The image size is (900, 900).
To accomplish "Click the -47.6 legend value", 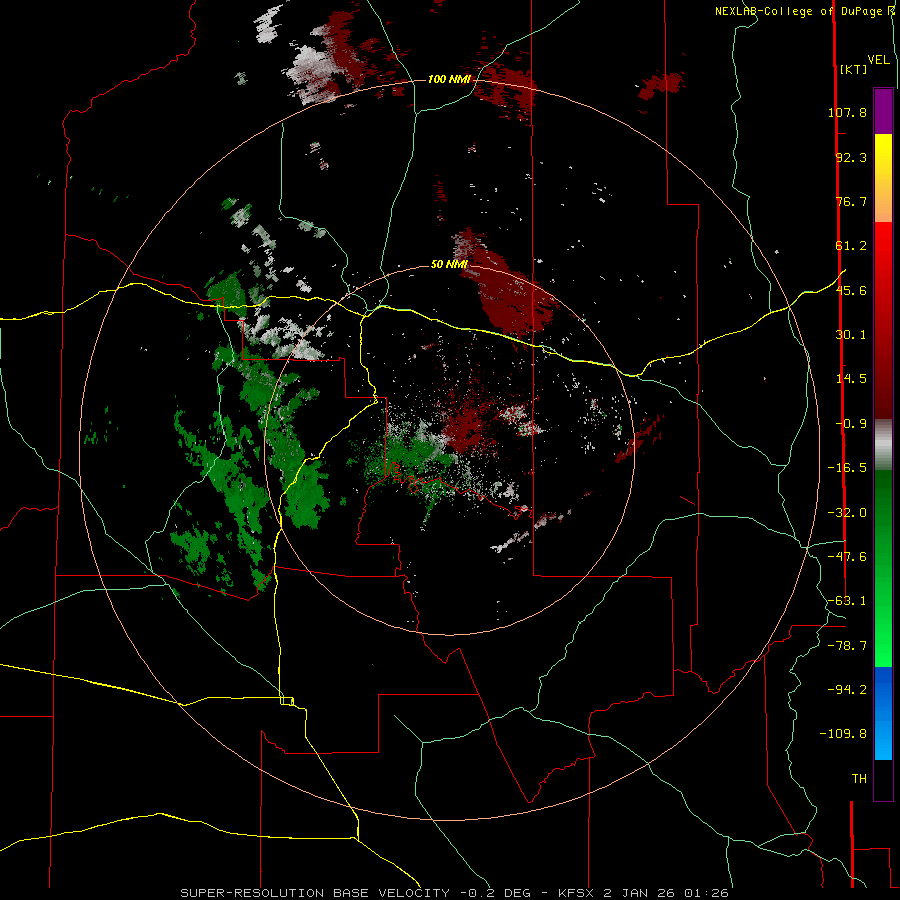I will 847,557.
